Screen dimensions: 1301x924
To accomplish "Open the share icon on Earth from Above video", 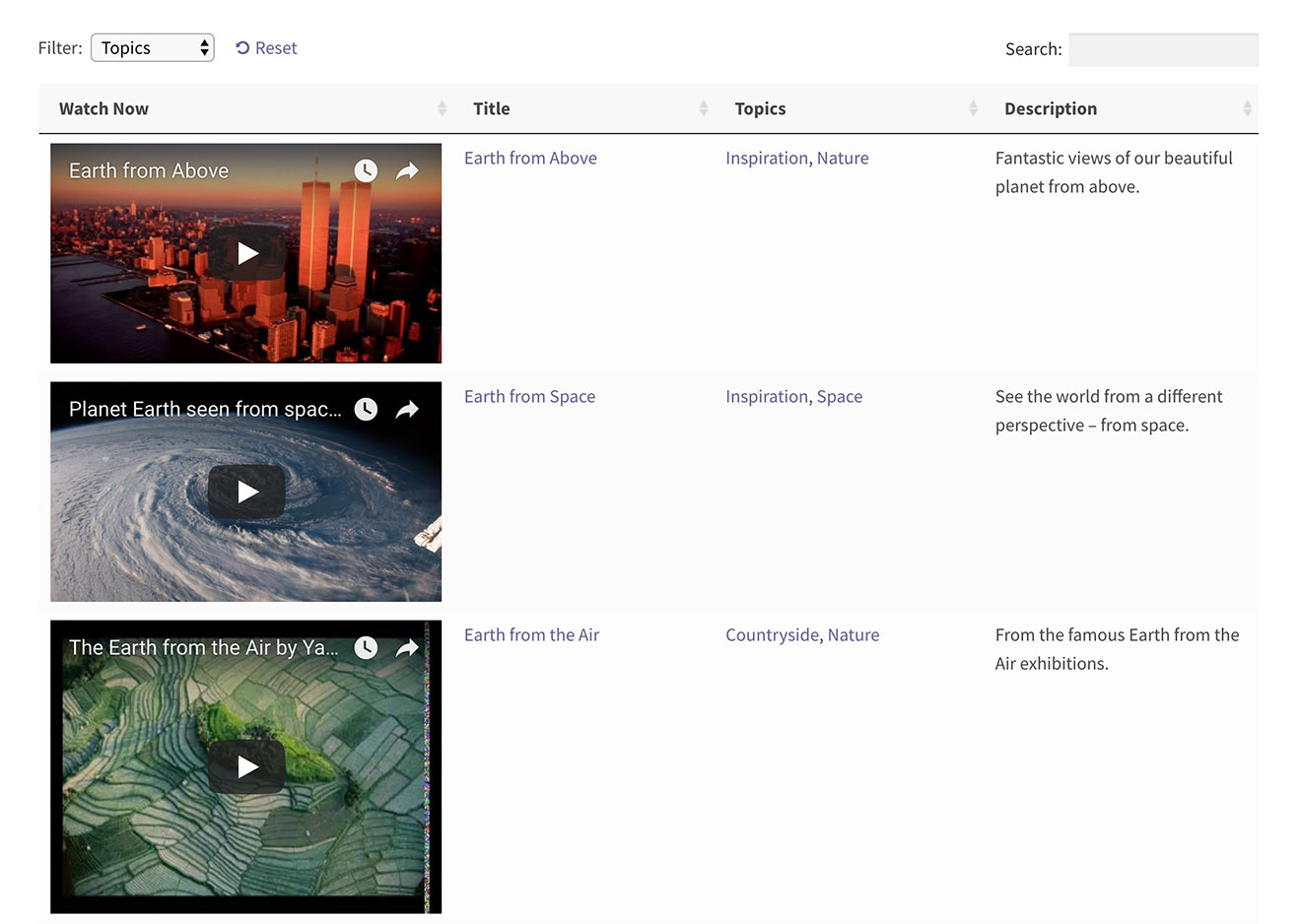I will [x=407, y=169].
